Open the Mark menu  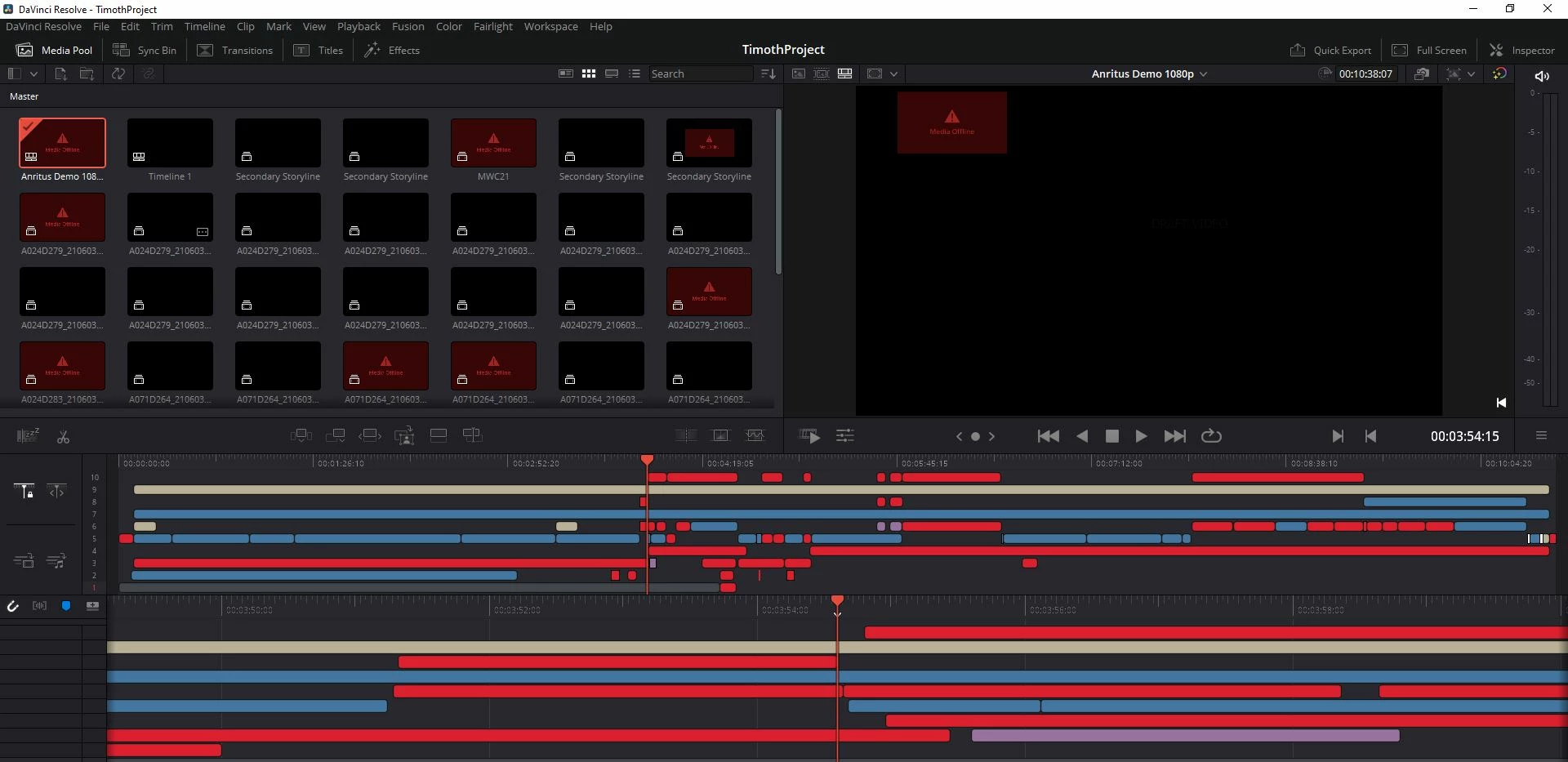(278, 26)
